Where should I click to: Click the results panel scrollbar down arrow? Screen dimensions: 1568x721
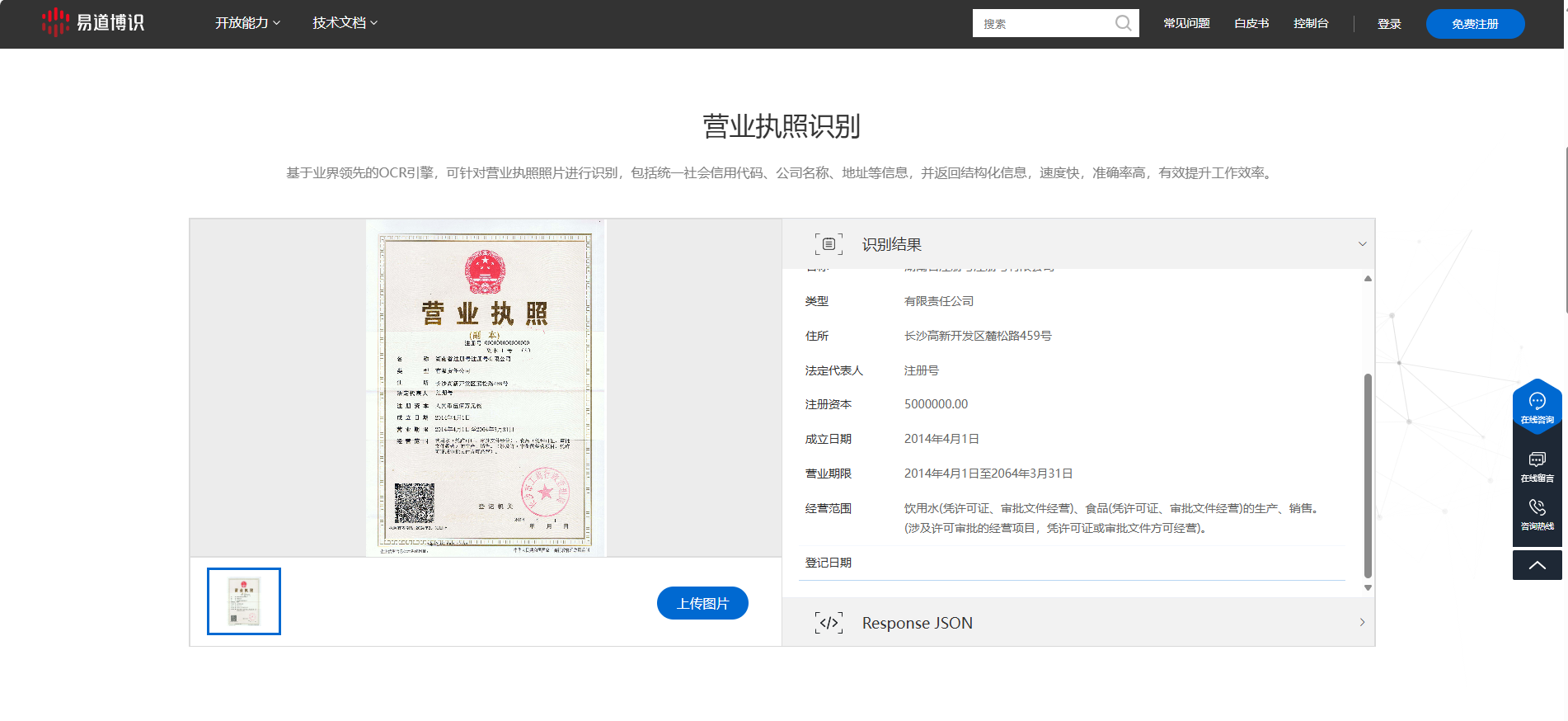(x=1368, y=588)
